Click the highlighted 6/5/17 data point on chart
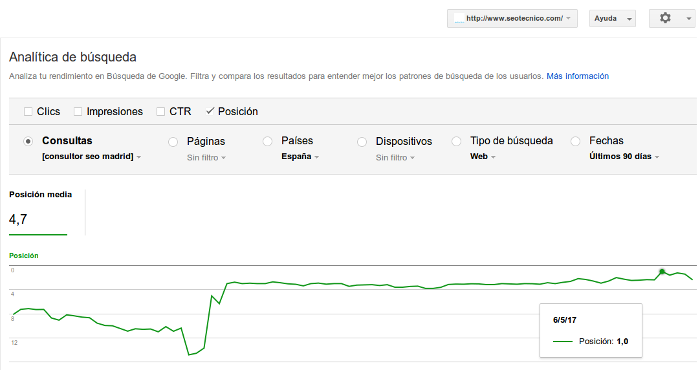 click(662, 271)
